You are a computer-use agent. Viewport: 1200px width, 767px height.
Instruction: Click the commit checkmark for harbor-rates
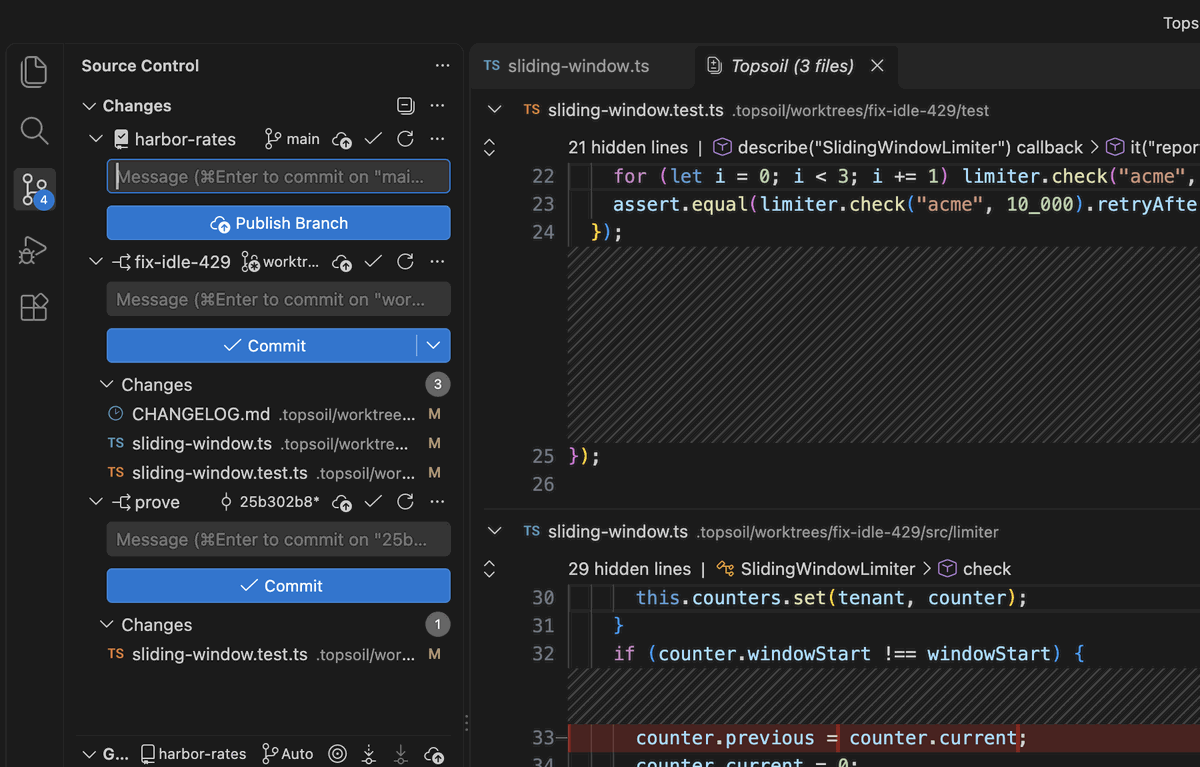tap(373, 139)
